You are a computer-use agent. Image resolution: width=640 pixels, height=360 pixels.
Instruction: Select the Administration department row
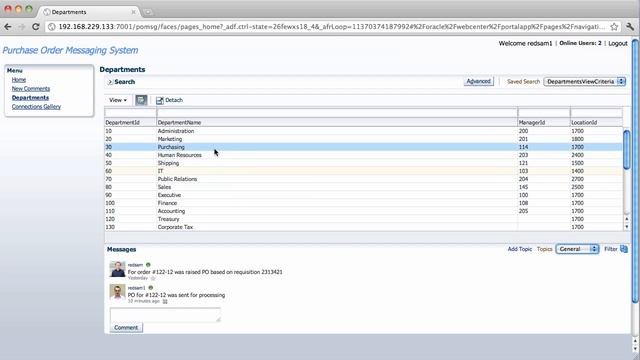pos(364,131)
